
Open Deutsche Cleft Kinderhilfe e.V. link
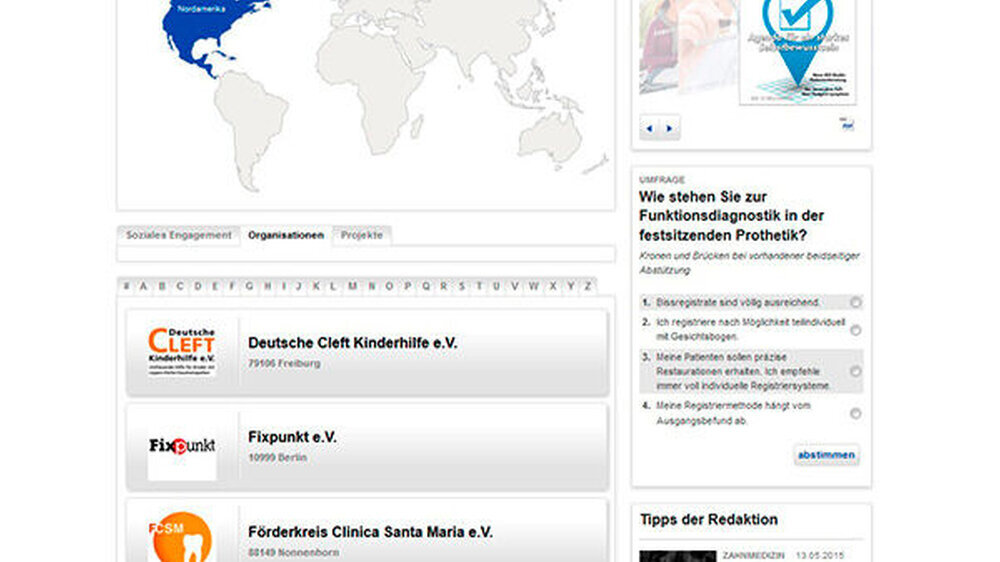point(352,343)
